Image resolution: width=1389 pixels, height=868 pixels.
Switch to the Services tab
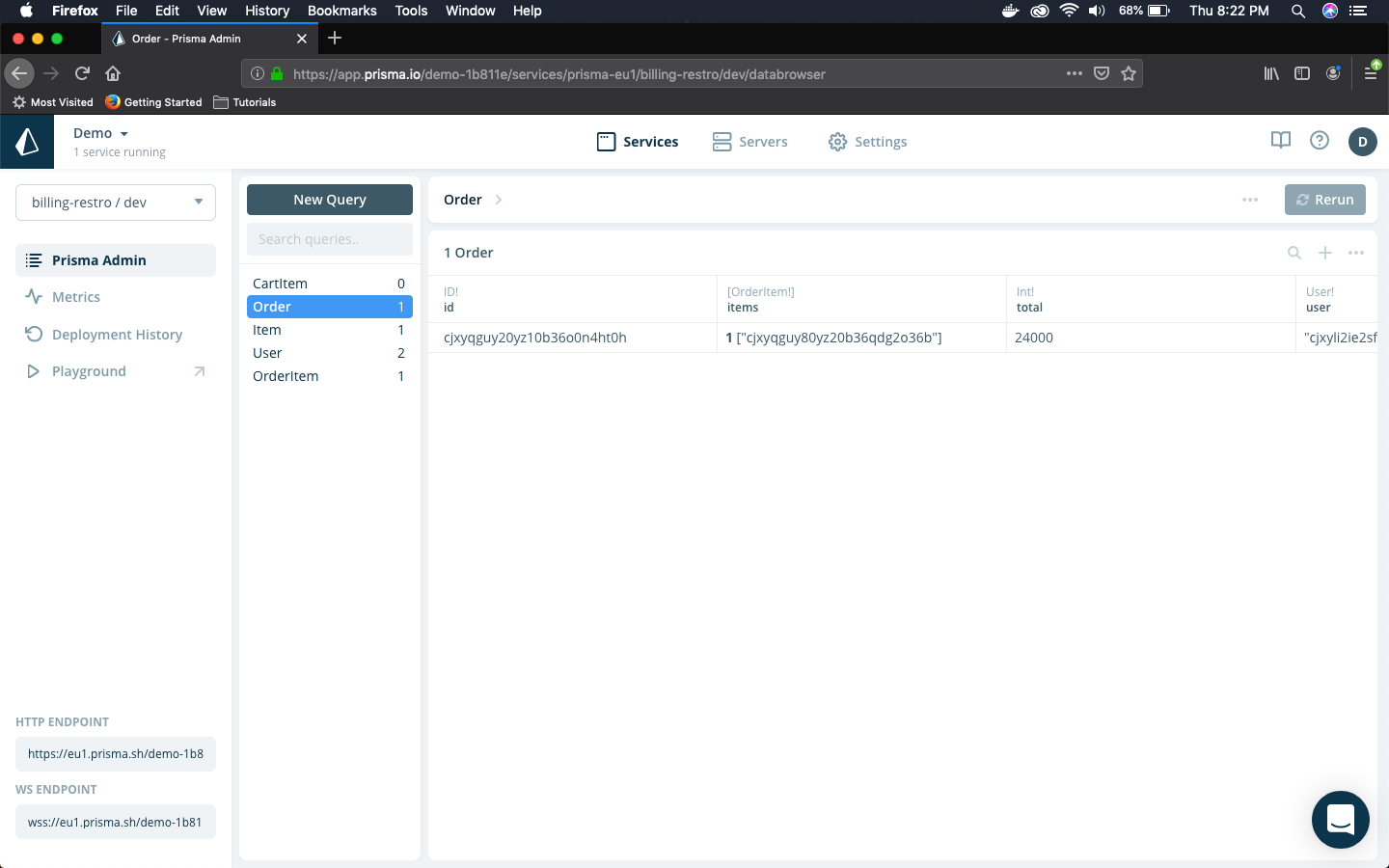tap(638, 142)
